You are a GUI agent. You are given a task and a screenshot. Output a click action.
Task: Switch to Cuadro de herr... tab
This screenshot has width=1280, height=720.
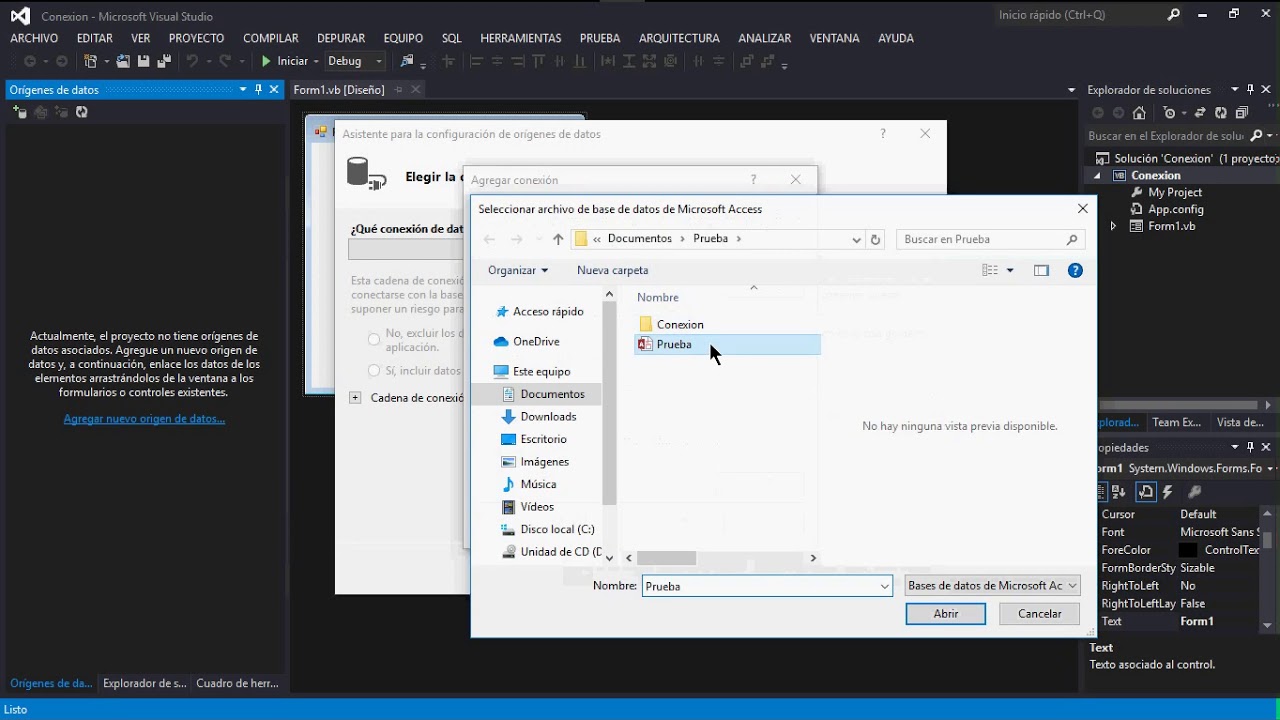[237, 683]
